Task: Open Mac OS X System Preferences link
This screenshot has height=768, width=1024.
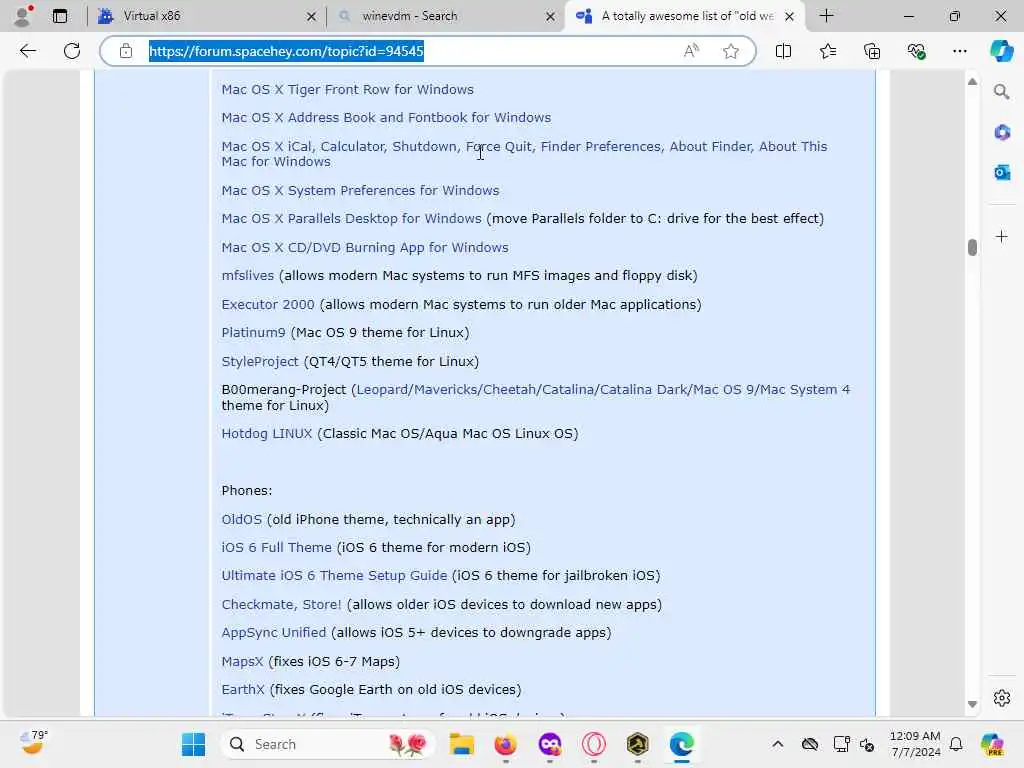Action: coord(360,191)
